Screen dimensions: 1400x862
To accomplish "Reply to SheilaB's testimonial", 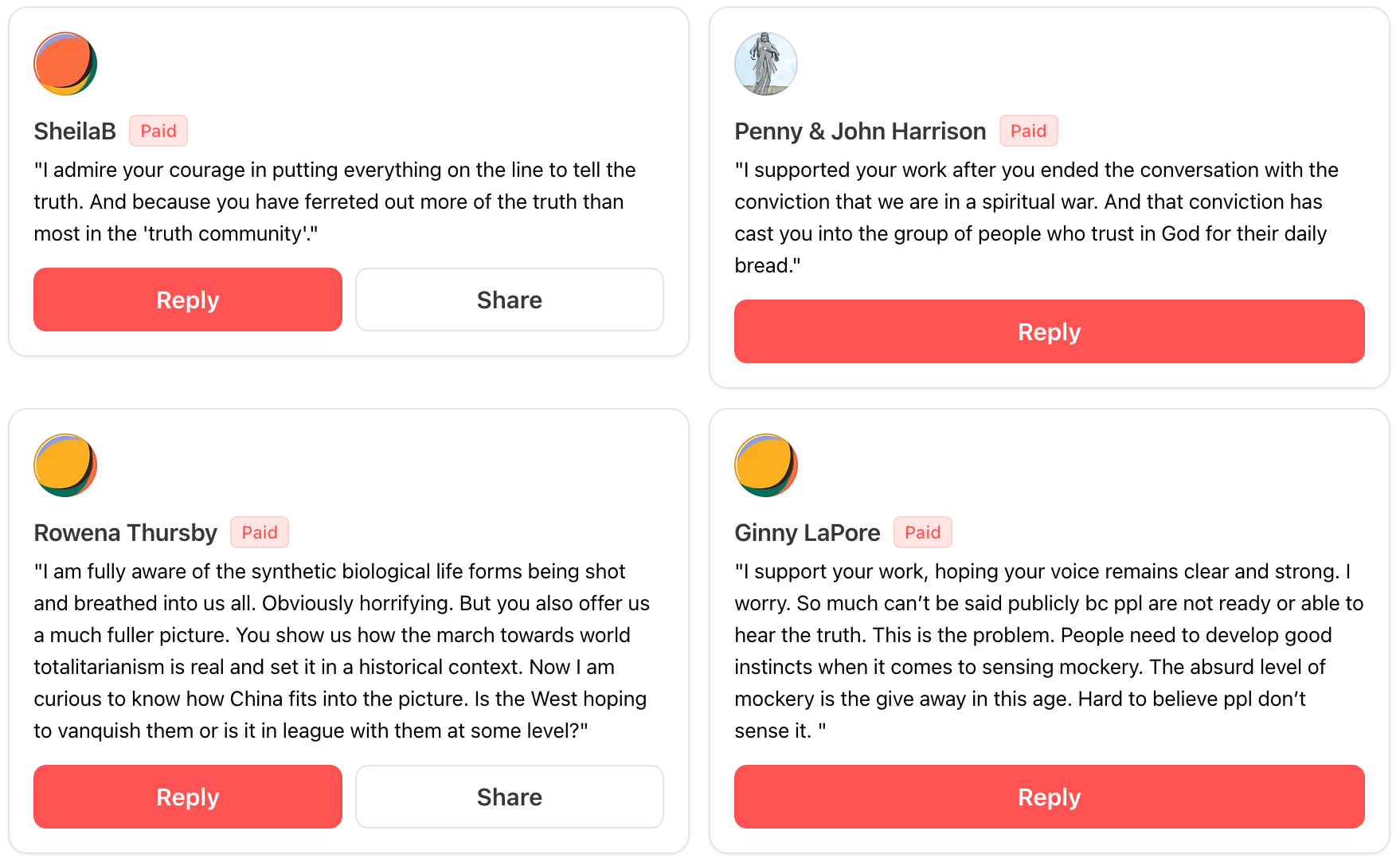I will click(x=187, y=300).
